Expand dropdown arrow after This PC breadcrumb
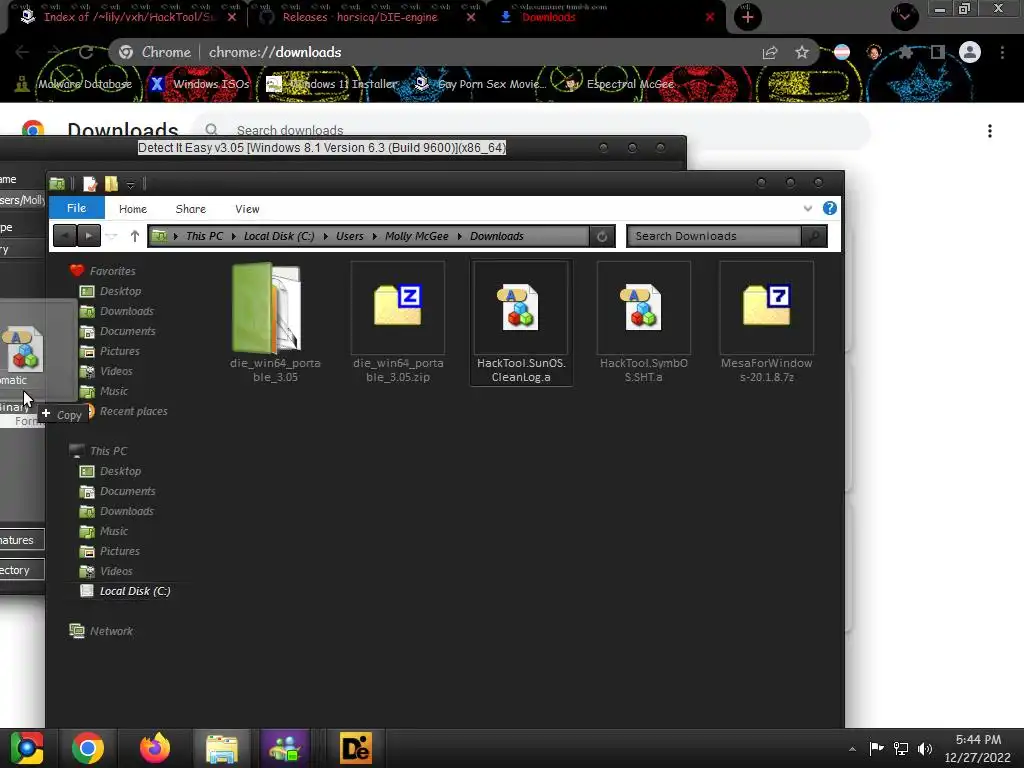The width and height of the screenshot is (1024, 768). tap(234, 236)
